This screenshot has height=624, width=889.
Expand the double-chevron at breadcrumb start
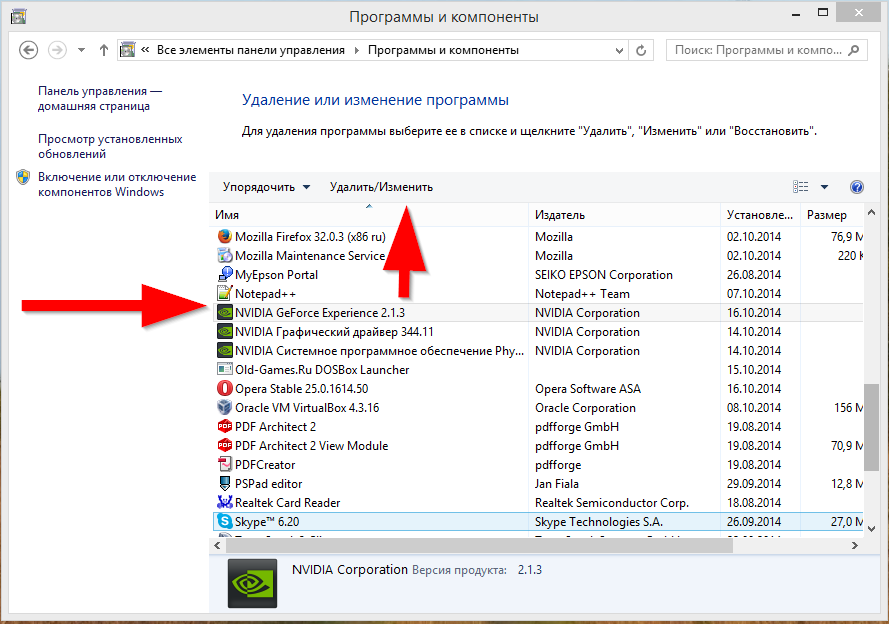click(x=145, y=50)
